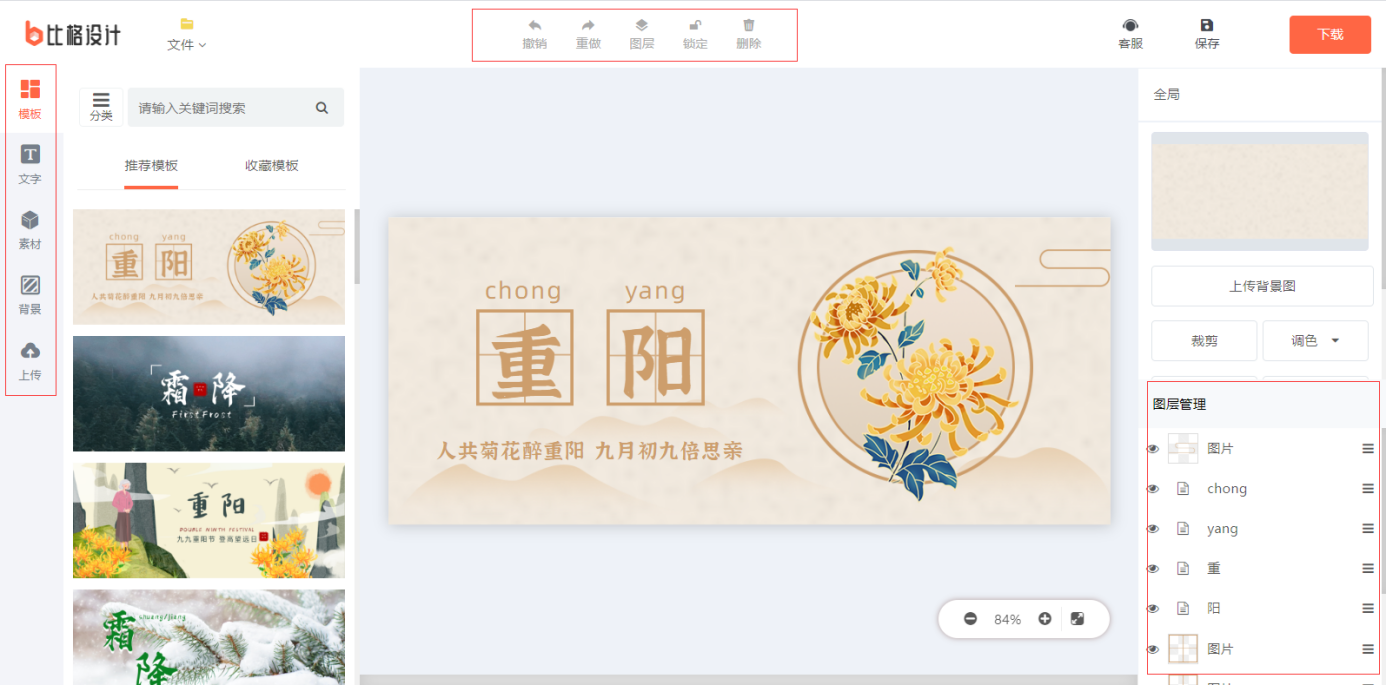The height and width of the screenshot is (685, 1386).
Task: Click the 上传 upload cloud icon
Action: (30, 350)
